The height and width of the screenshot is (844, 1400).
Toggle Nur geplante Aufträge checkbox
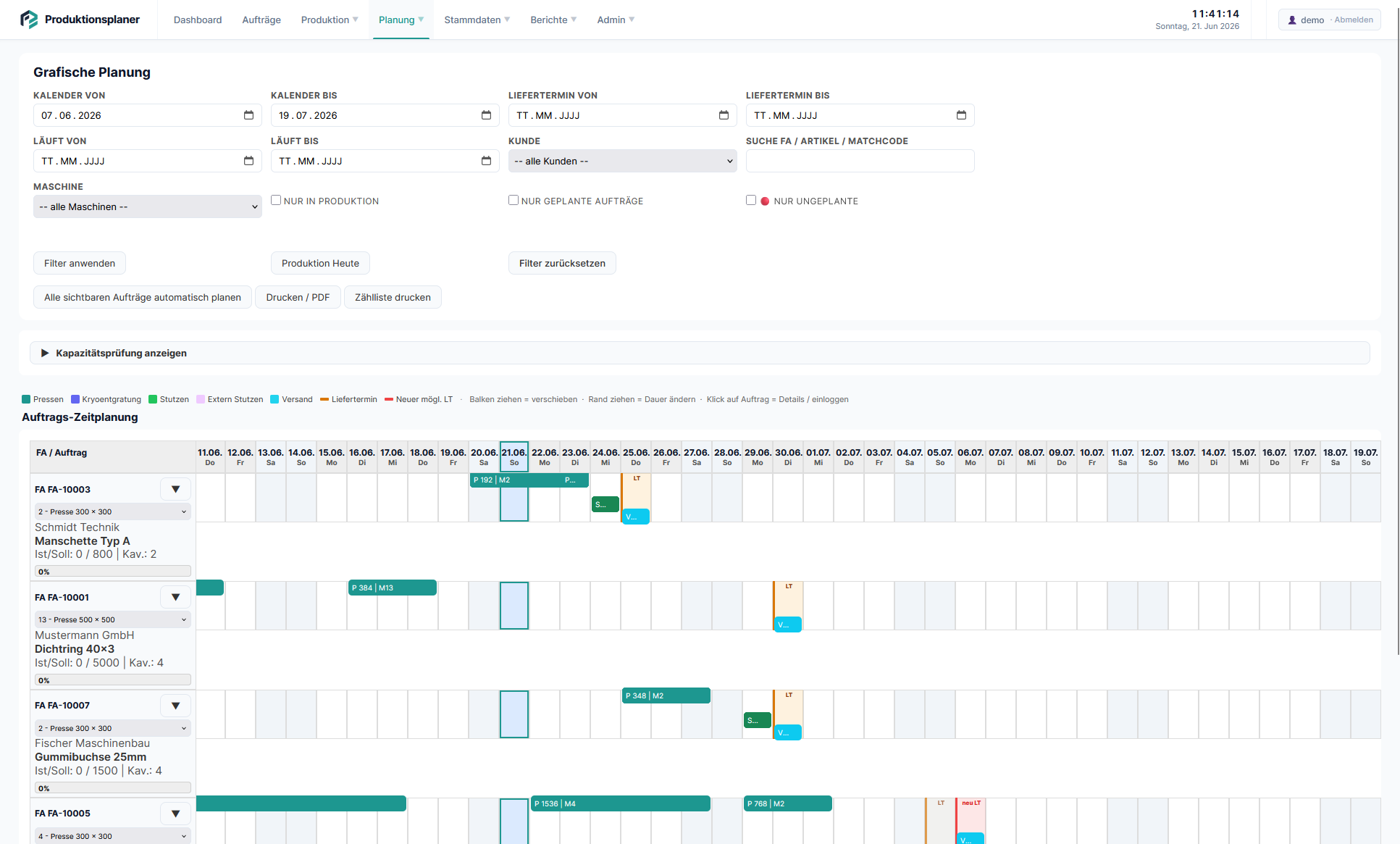pos(514,200)
